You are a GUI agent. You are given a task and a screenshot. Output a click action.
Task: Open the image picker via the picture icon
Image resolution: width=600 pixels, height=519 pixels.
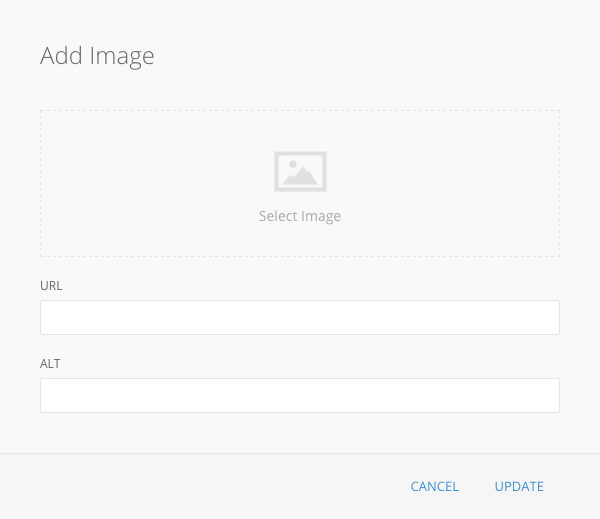(300, 171)
